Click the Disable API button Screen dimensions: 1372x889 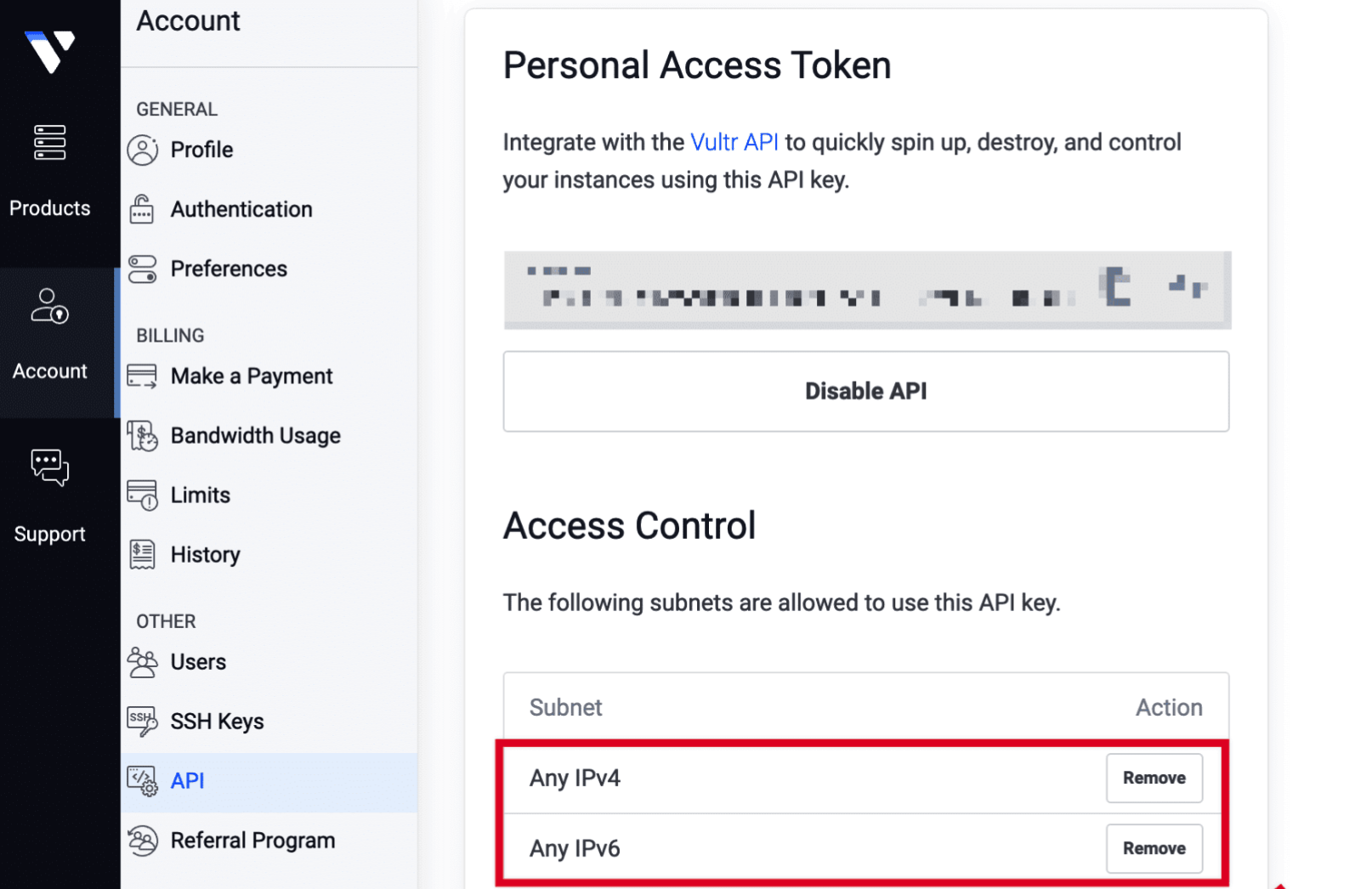click(x=865, y=391)
